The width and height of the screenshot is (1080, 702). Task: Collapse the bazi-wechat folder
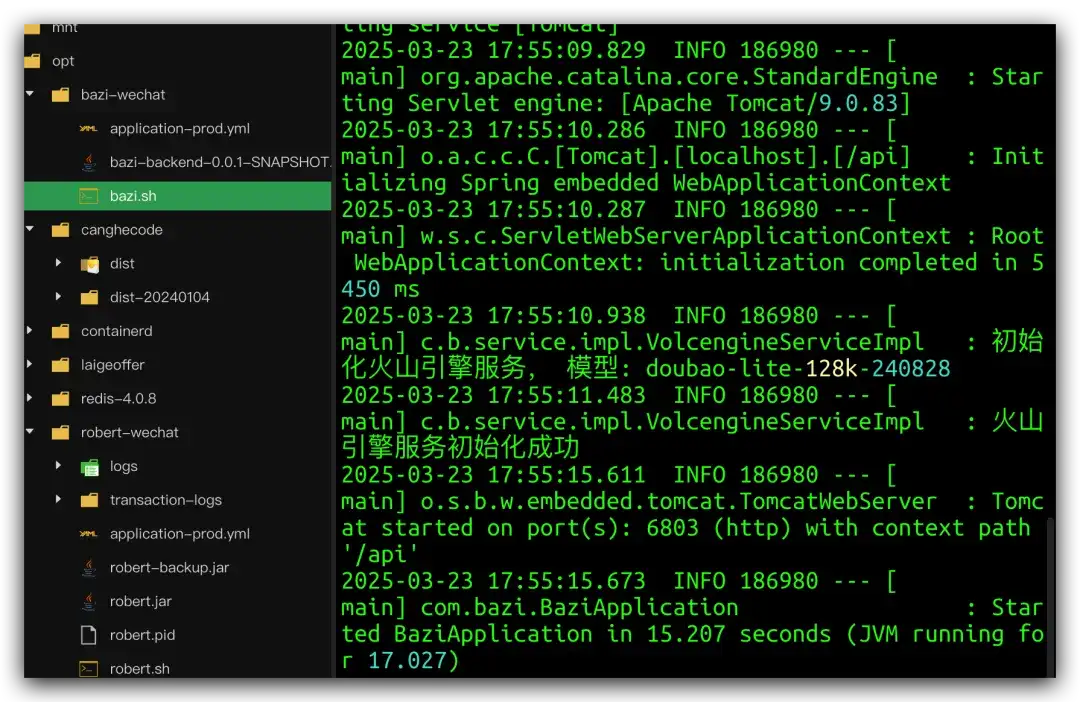[30, 94]
